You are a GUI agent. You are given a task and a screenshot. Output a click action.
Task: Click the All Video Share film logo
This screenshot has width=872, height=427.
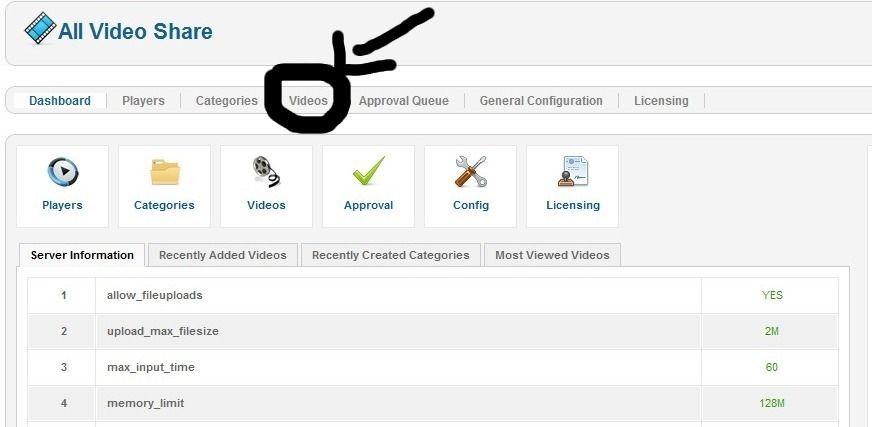[x=41, y=28]
